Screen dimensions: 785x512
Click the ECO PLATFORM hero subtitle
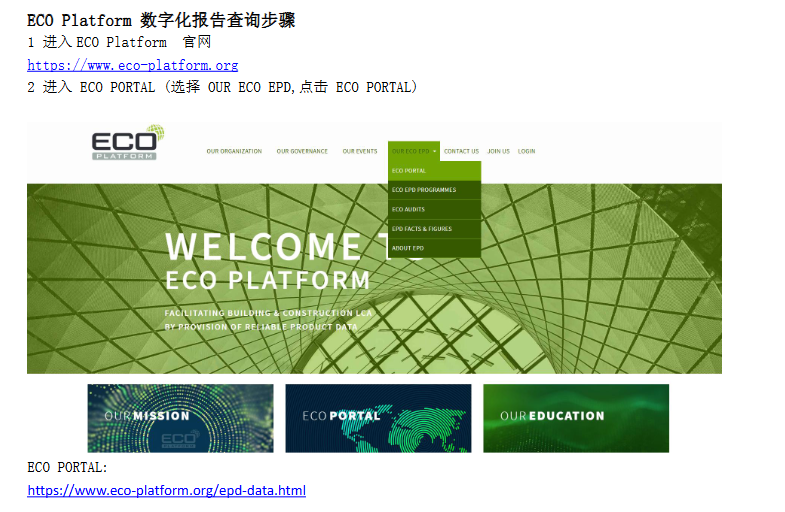[x=268, y=280]
